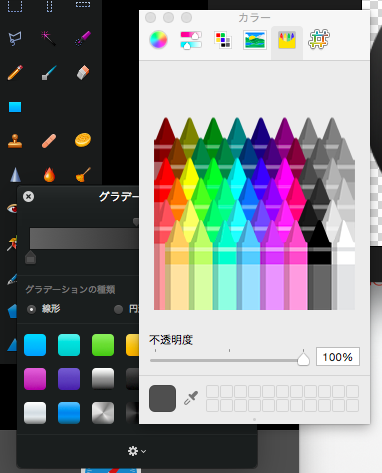Switch to the color wheel tab

tap(158, 40)
